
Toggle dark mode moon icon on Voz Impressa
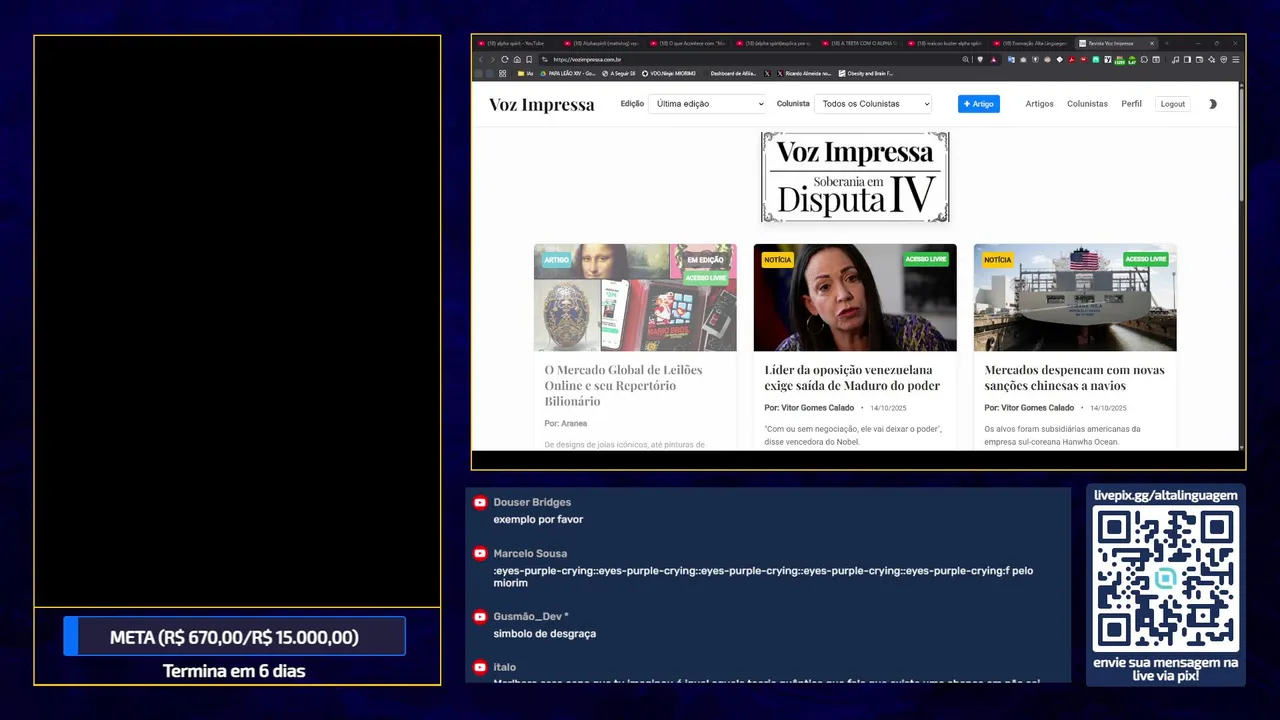tap(1213, 104)
